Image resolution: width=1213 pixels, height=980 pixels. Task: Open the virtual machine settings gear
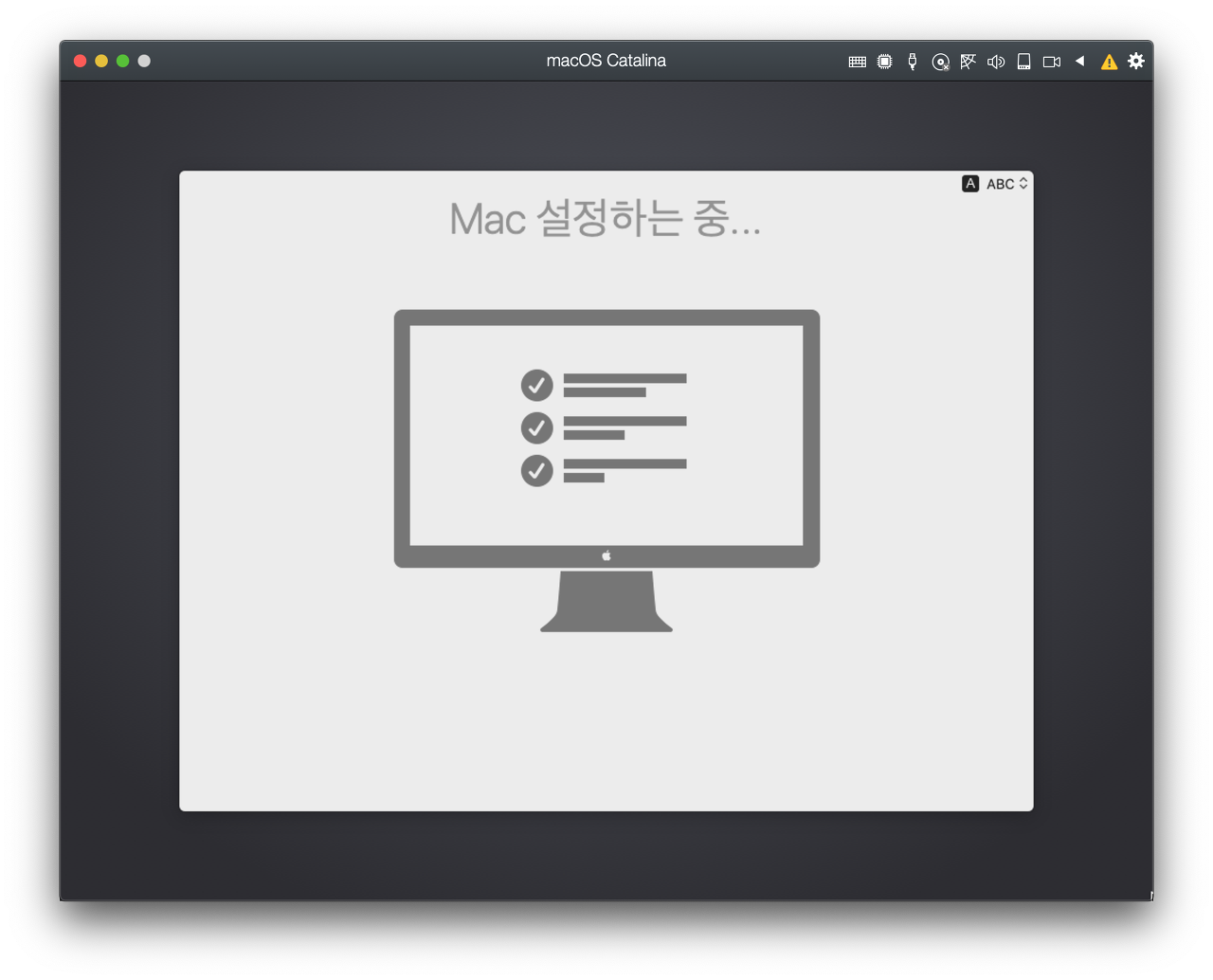point(1136,61)
